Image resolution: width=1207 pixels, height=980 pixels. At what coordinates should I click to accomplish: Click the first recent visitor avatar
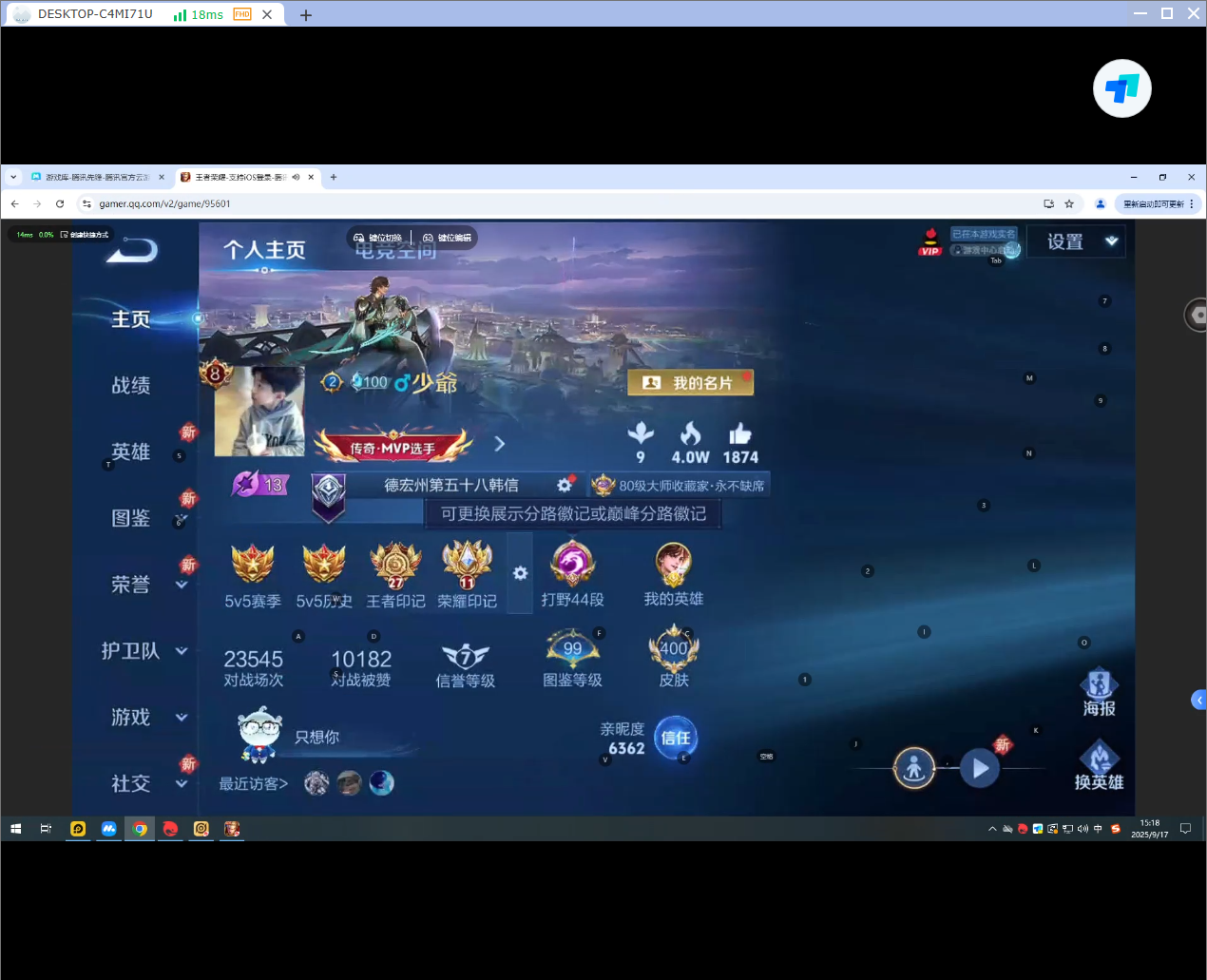(316, 783)
